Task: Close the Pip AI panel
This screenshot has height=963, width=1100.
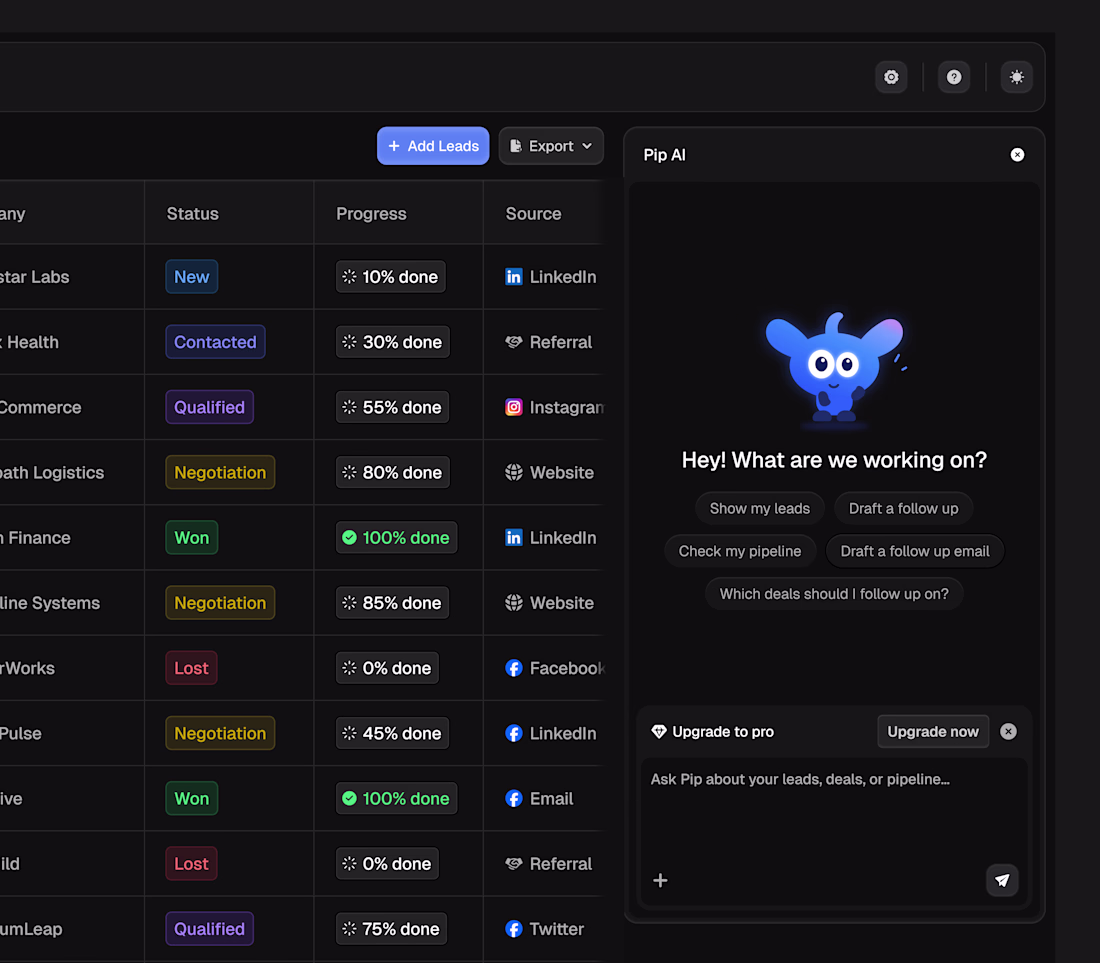Action: pyautogui.click(x=1017, y=155)
